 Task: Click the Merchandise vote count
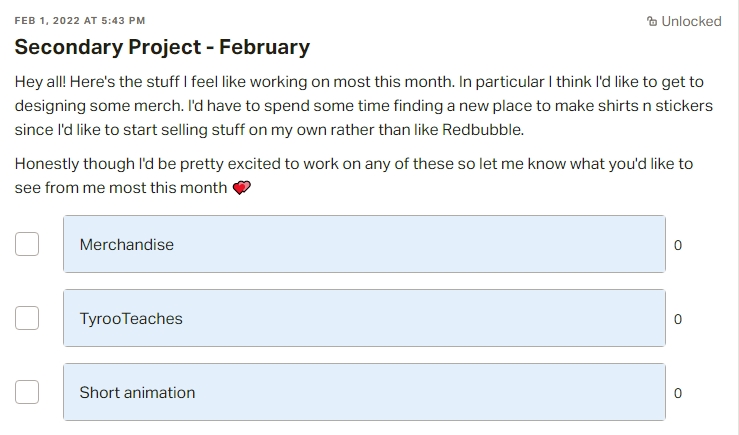pos(678,245)
